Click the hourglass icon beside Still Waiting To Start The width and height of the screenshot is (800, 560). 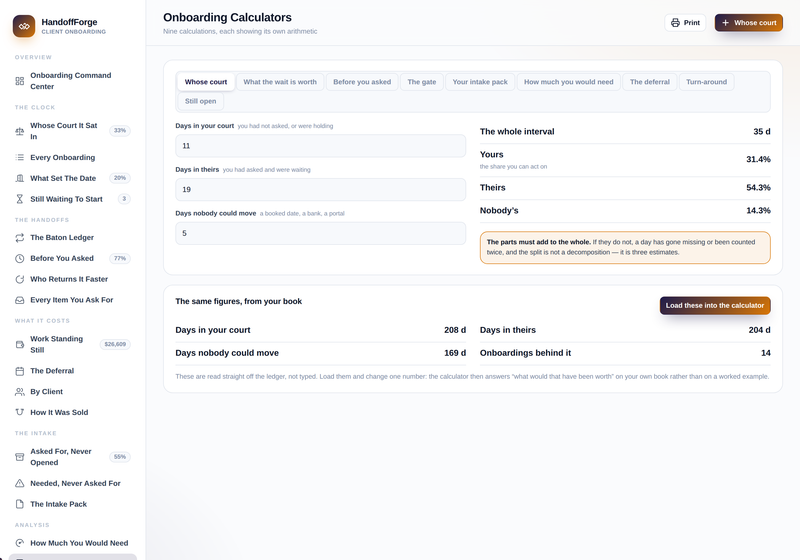pyautogui.click(x=19, y=199)
